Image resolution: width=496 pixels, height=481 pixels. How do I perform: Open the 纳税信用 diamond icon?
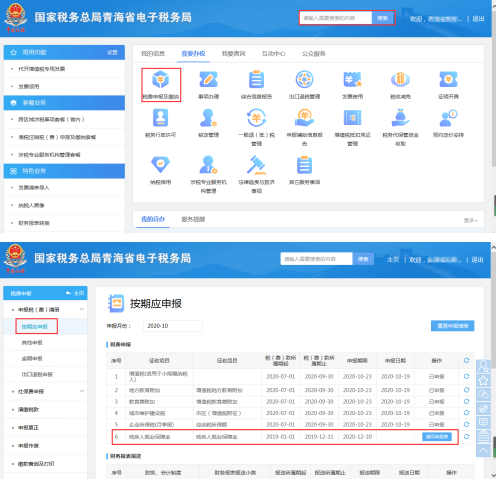(160, 165)
